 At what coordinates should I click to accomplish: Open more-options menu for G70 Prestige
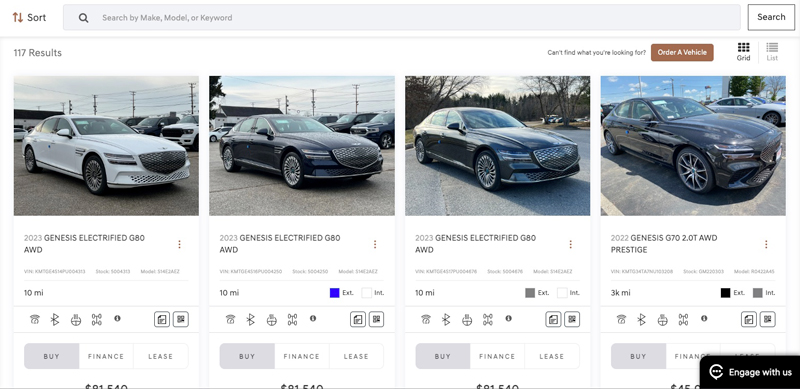point(766,244)
